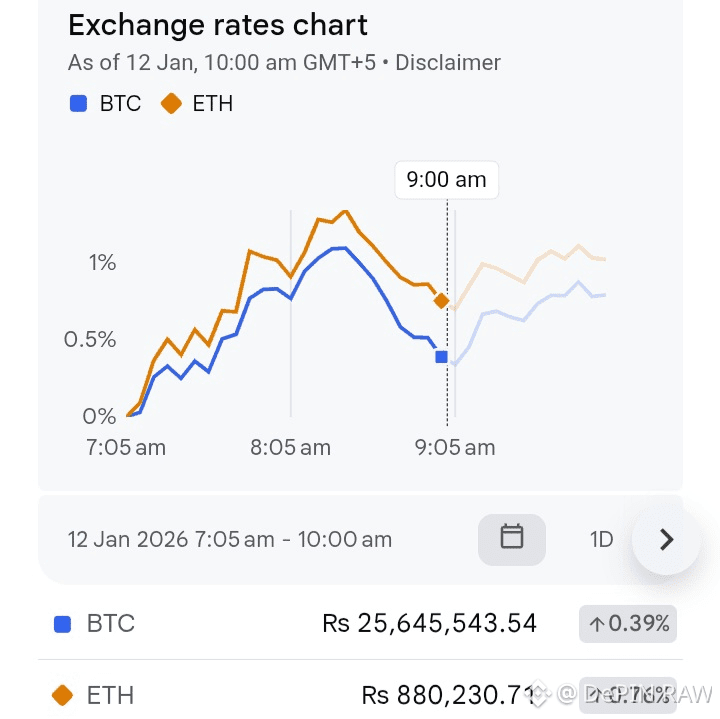Screen dimensions: 720x719
Task: Open the calendar date picker icon
Action: click(511, 539)
